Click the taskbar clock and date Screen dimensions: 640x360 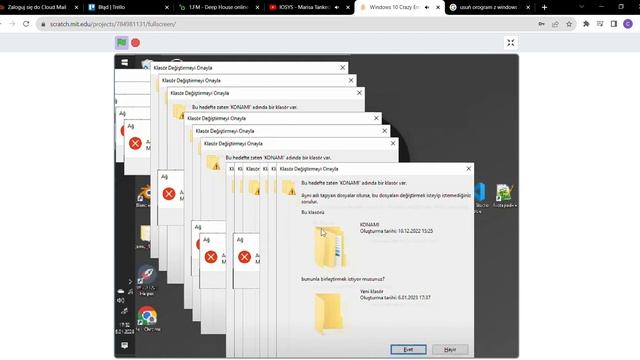coord(124,328)
